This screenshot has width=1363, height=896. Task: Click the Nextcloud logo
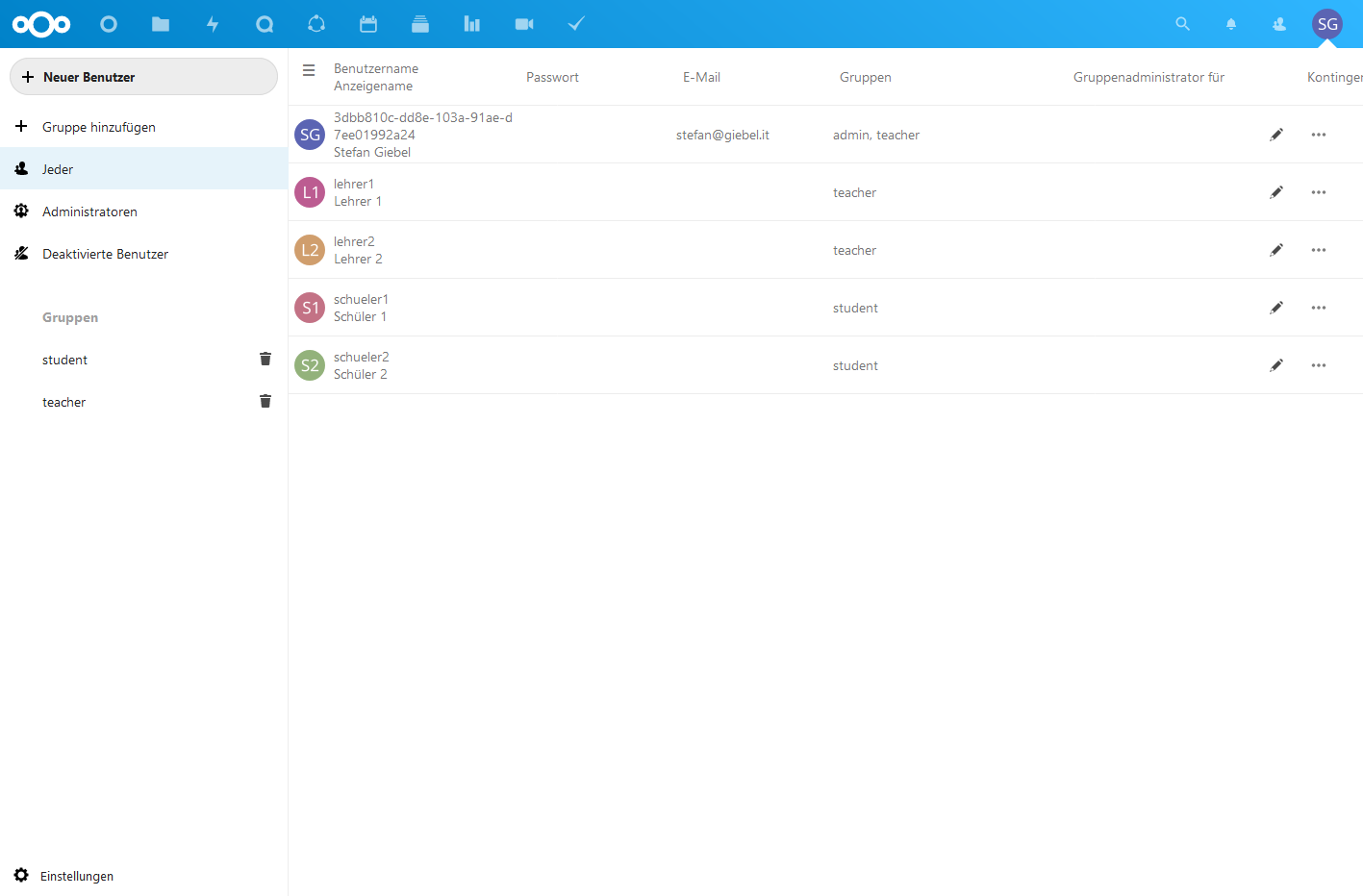click(x=41, y=24)
